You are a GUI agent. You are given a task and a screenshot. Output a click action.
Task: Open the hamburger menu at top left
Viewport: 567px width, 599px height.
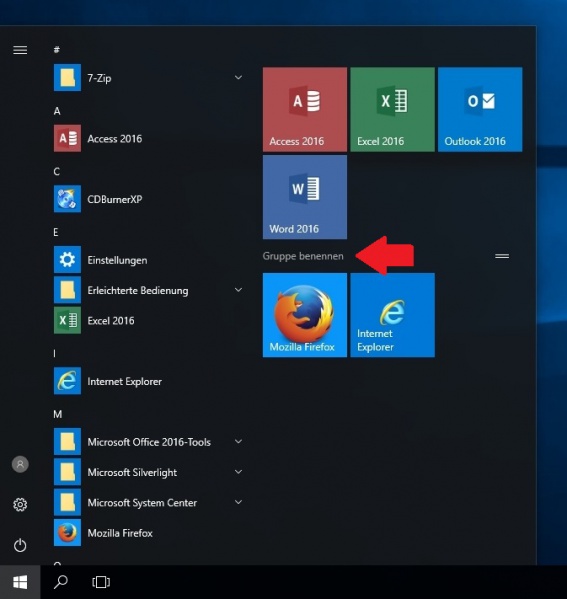pyautogui.click(x=20, y=50)
